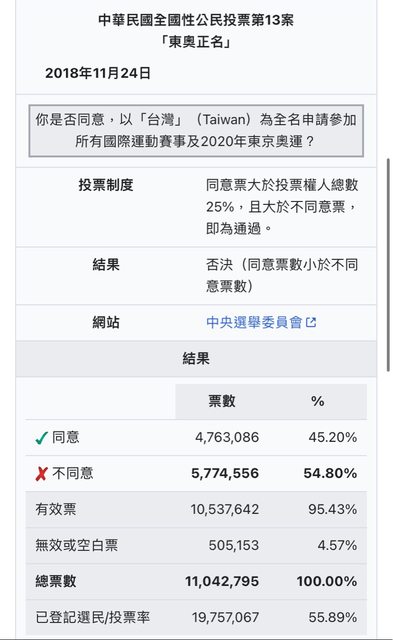The width and height of the screenshot is (393, 640).
Task: Click the external link icon beside 中央選舉委員會
Action: 311,322
